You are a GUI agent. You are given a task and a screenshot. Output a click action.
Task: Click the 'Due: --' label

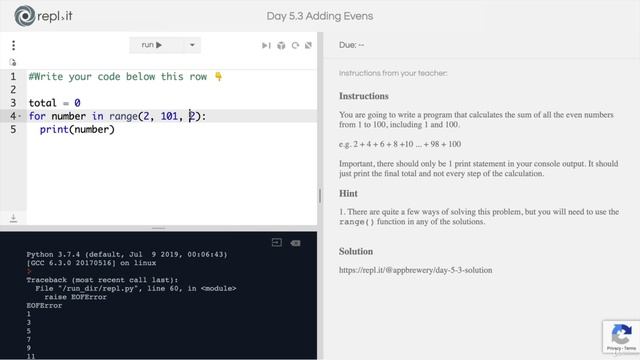click(x=351, y=45)
